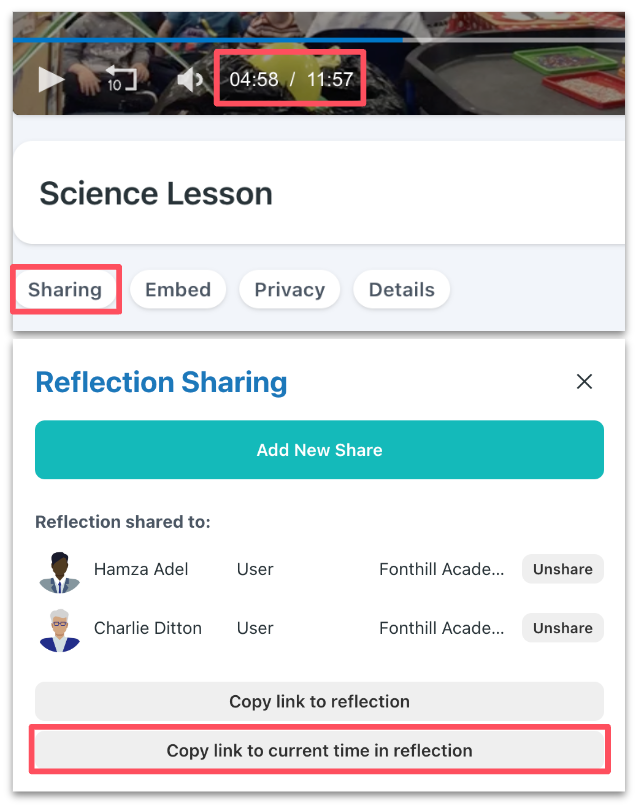Viewport: 637px width, 809px height.
Task: Rewind video by 10 seconds
Action: pyautogui.click(x=120, y=79)
